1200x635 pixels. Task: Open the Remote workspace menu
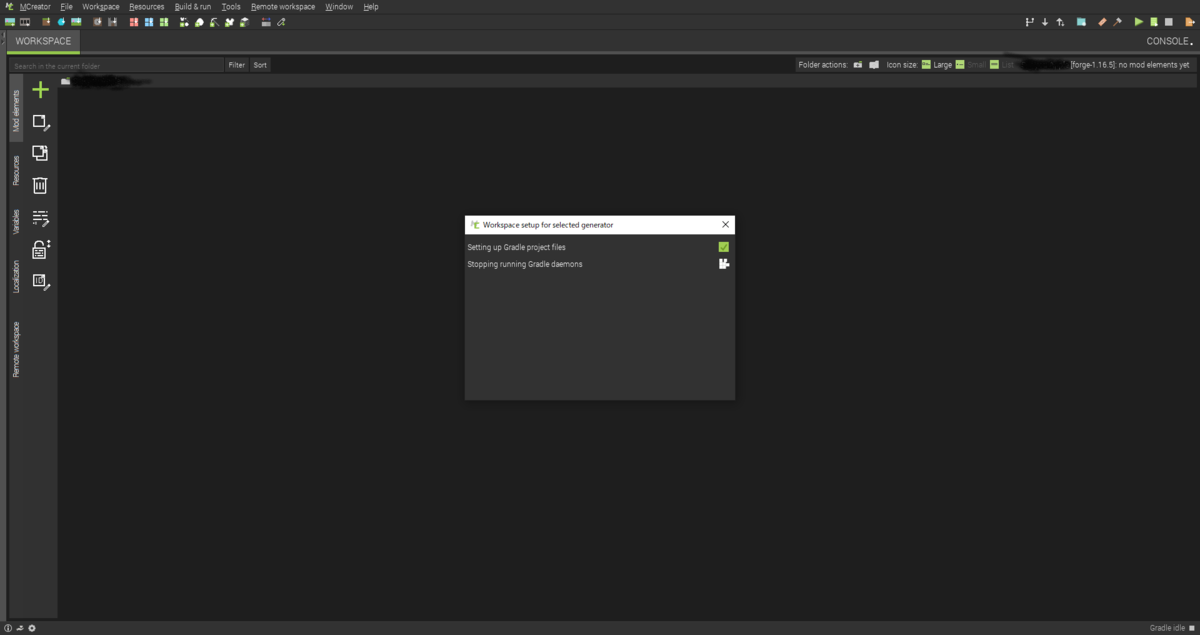click(283, 7)
